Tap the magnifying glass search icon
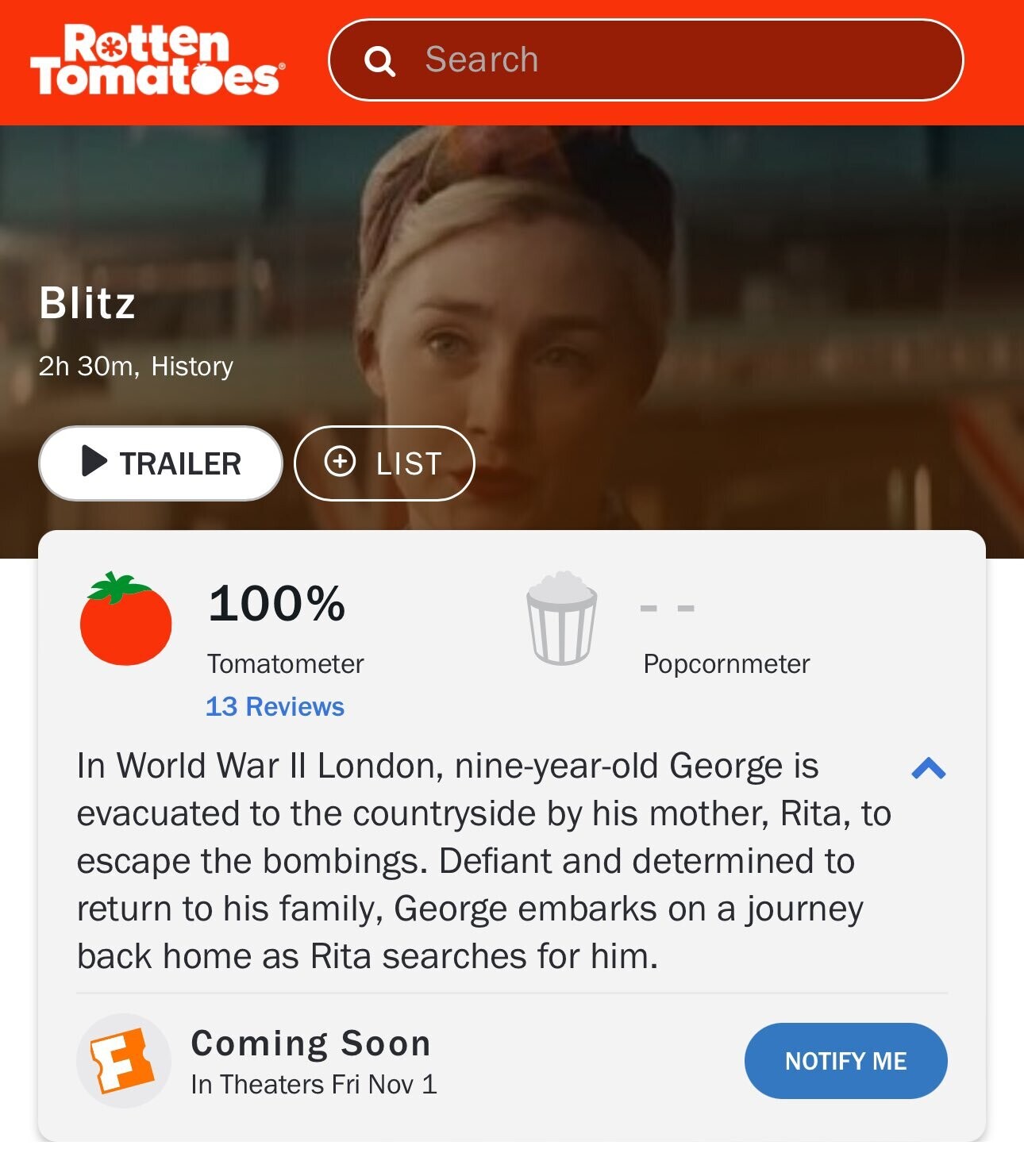1024x1176 pixels. click(379, 61)
